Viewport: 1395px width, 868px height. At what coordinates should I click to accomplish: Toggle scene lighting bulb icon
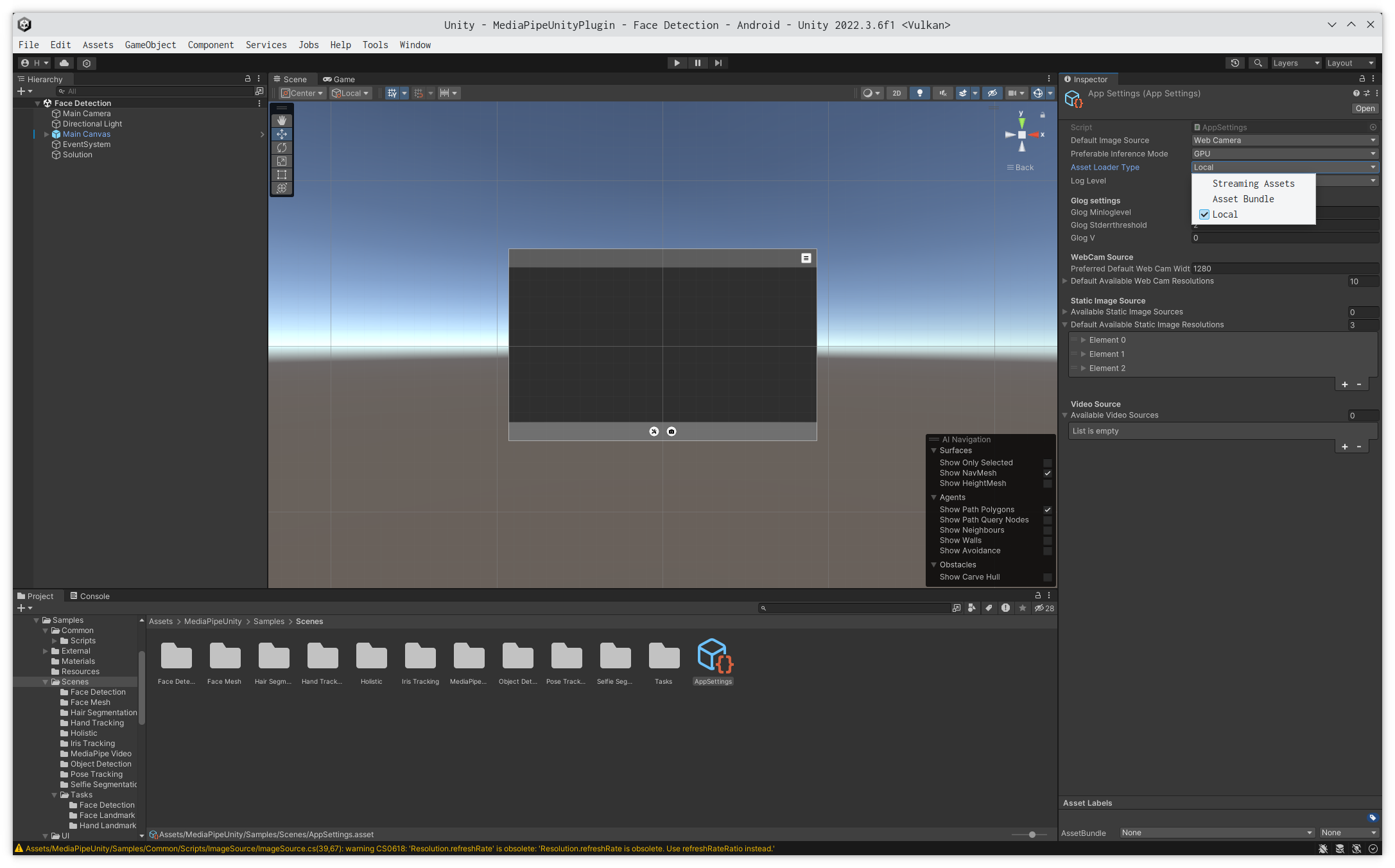(920, 93)
